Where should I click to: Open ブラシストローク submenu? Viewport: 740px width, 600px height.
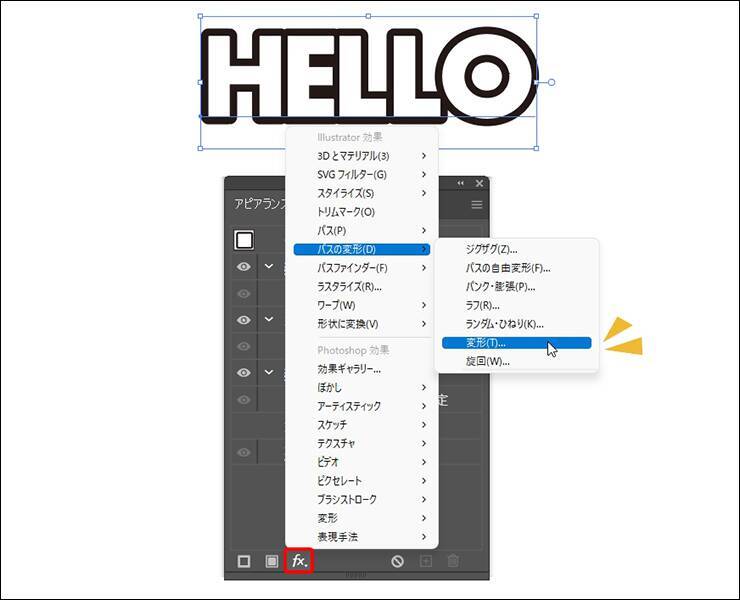click(362, 499)
